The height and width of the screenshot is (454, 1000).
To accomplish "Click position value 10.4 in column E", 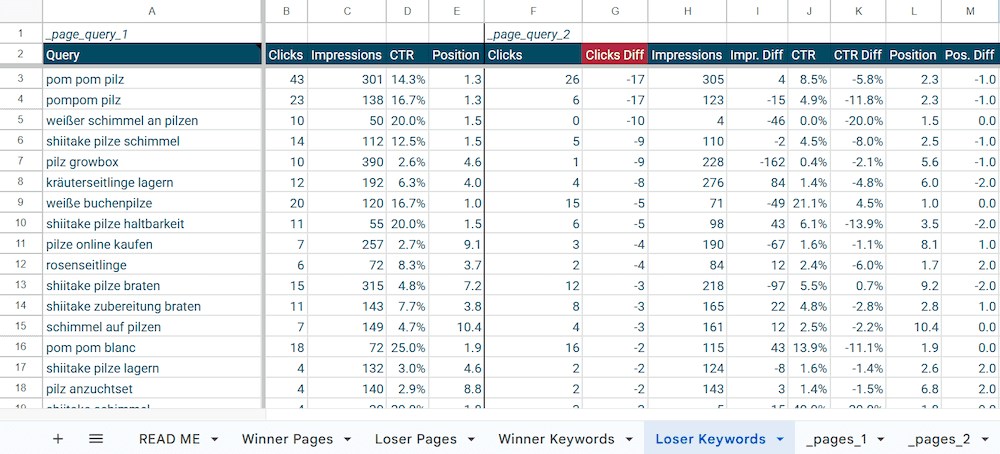I will (x=456, y=326).
